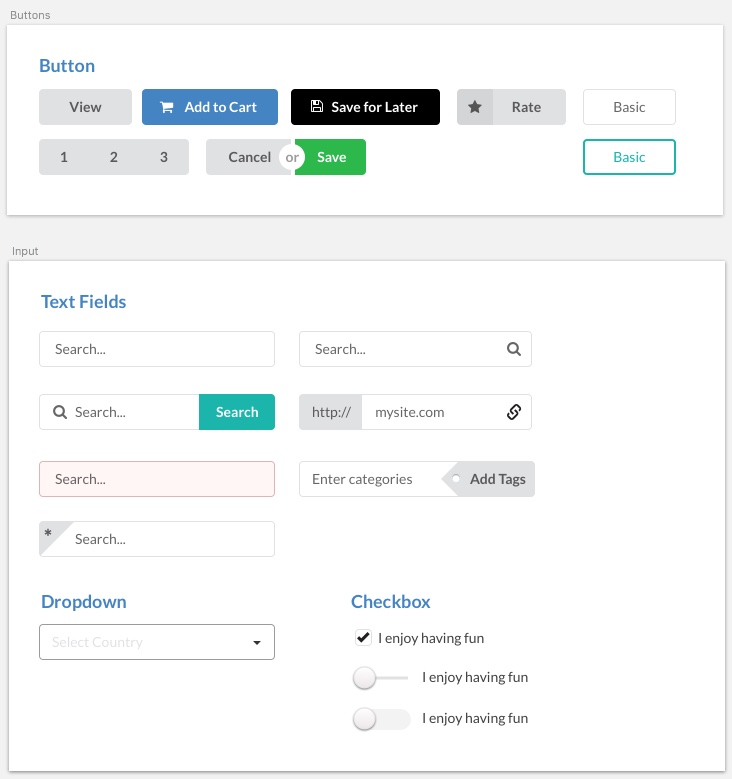
Task: Click the chain link icon in mysite.com field
Action: (x=514, y=412)
